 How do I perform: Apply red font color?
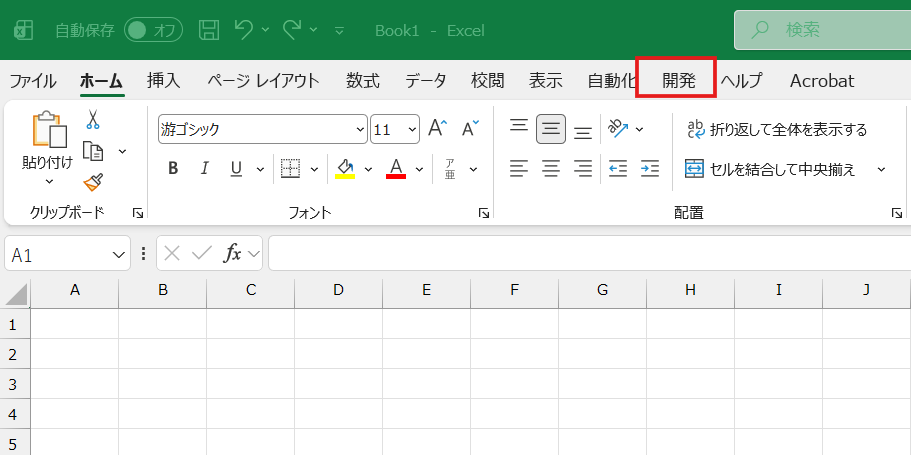tap(396, 169)
